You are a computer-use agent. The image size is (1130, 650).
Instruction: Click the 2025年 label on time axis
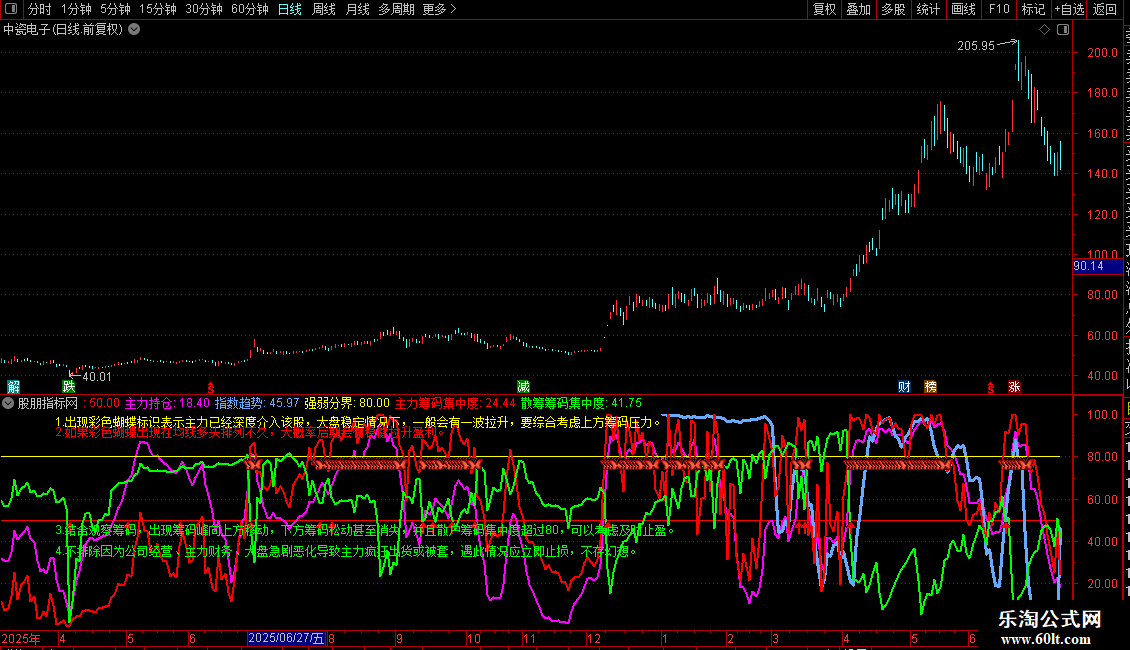[x=21, y=638]
